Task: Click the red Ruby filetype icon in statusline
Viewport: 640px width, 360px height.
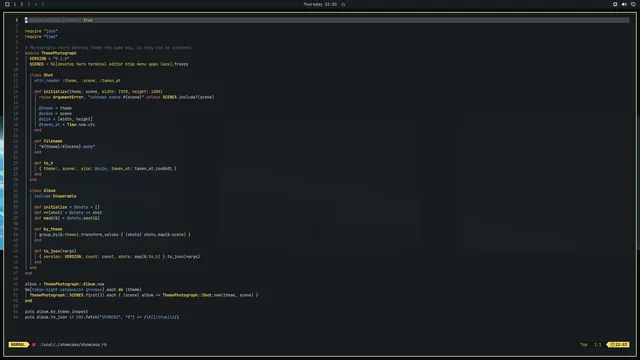Action: 34,344
